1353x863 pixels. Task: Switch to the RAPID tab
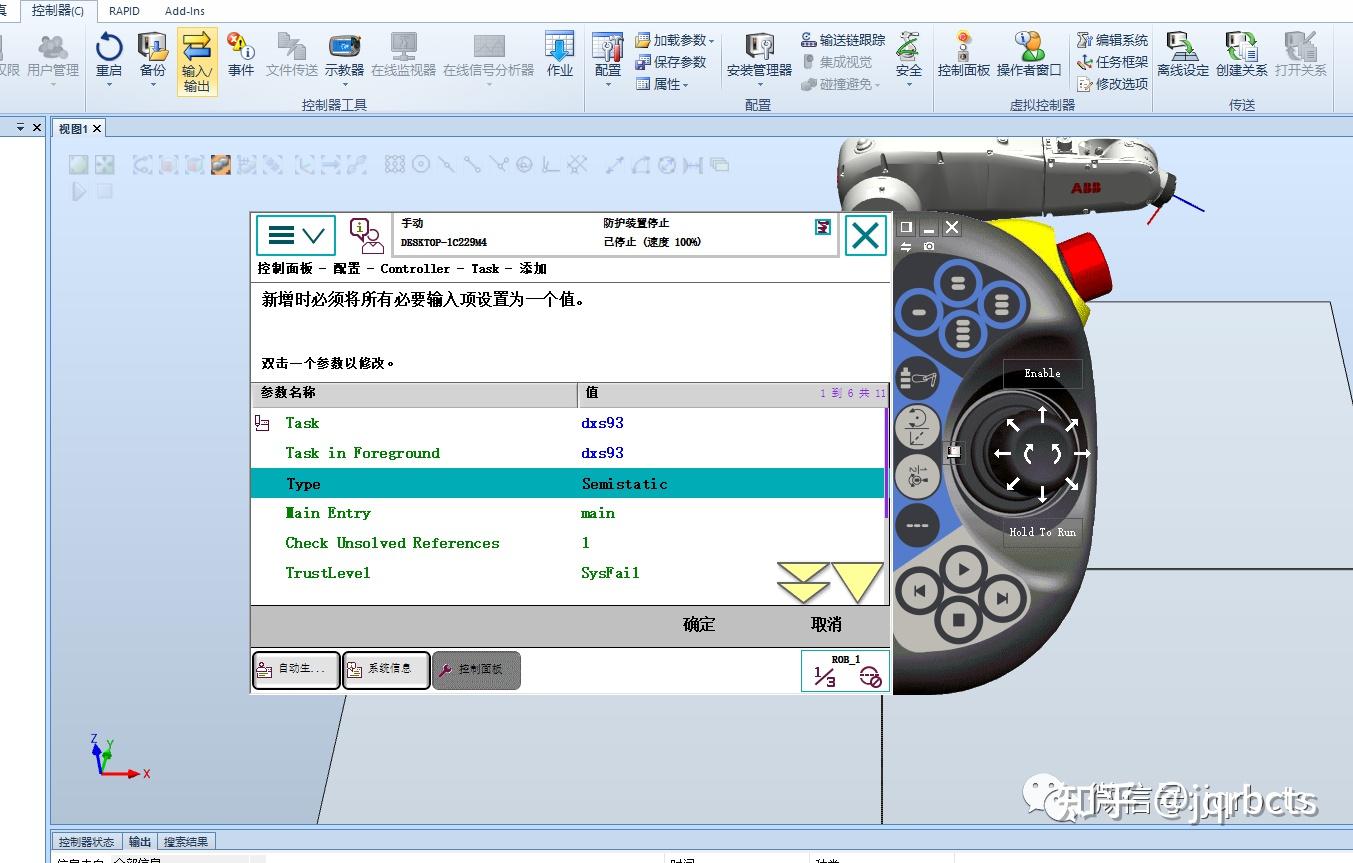124,11
